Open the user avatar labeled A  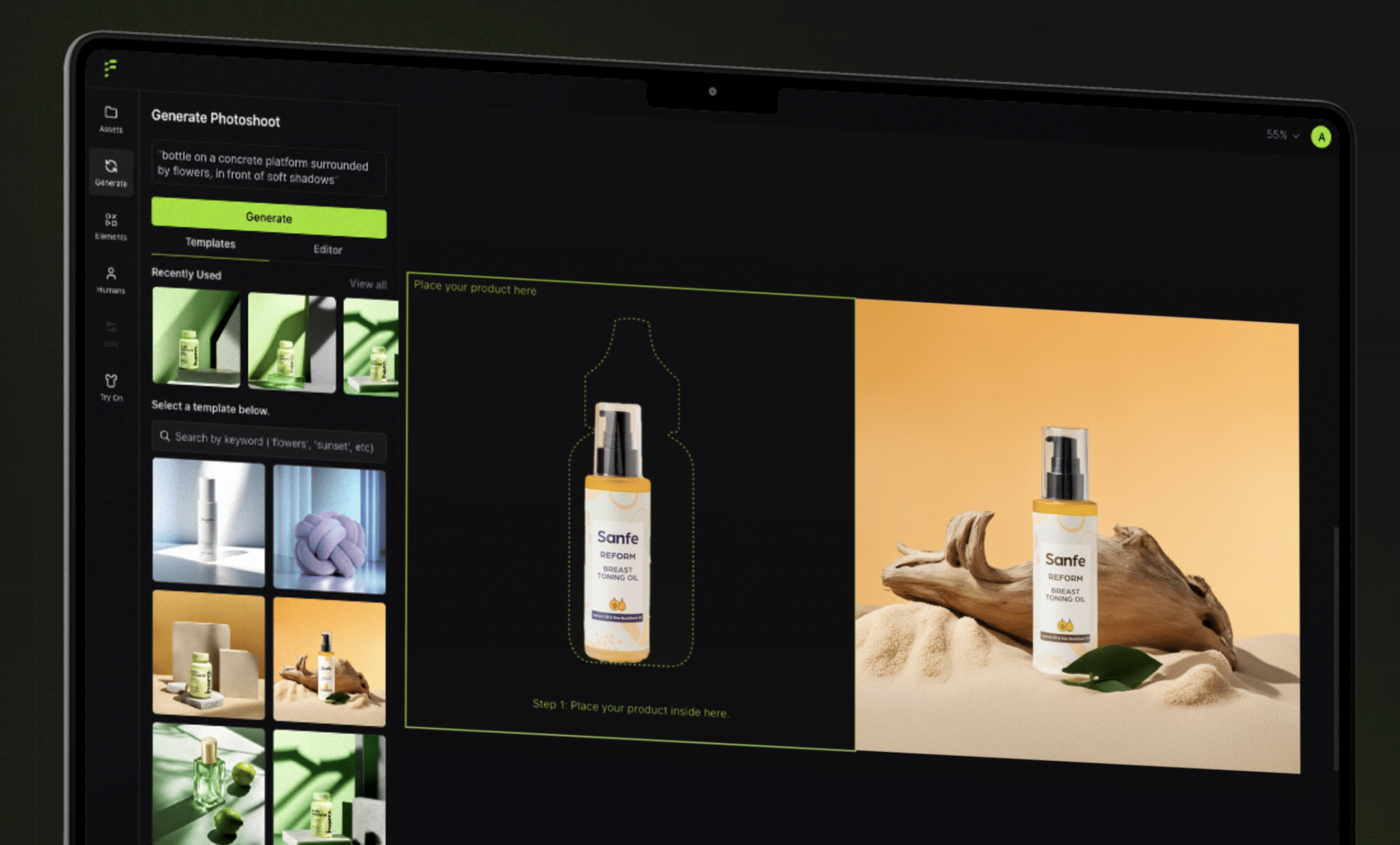(x=1321, y=137)
